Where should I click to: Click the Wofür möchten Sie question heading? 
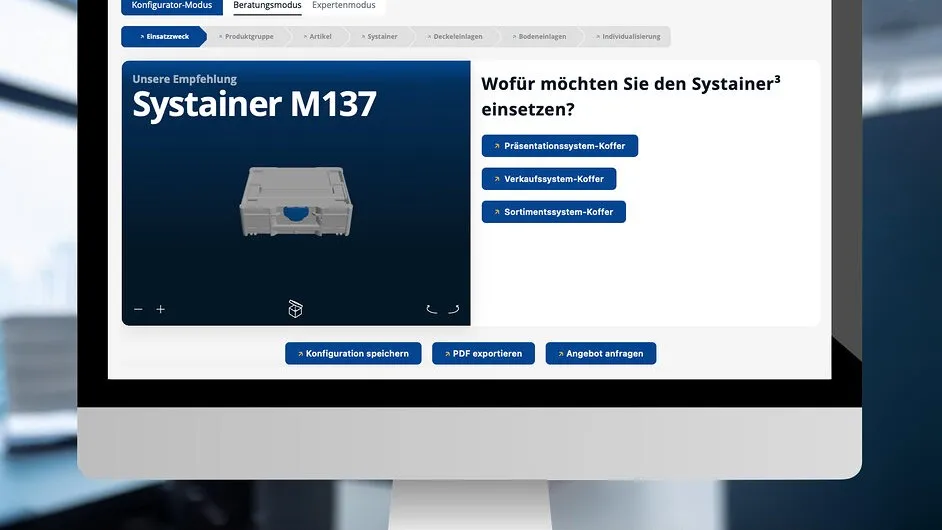(x=631, y=96)
